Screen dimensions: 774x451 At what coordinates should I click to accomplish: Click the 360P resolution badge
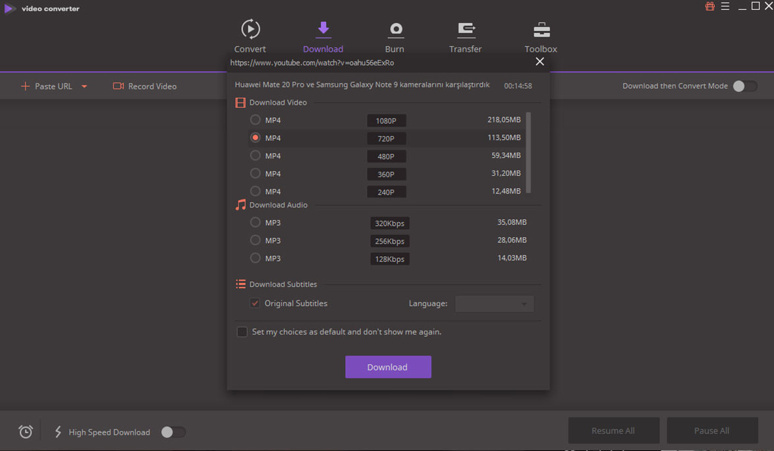click(387, 174)
